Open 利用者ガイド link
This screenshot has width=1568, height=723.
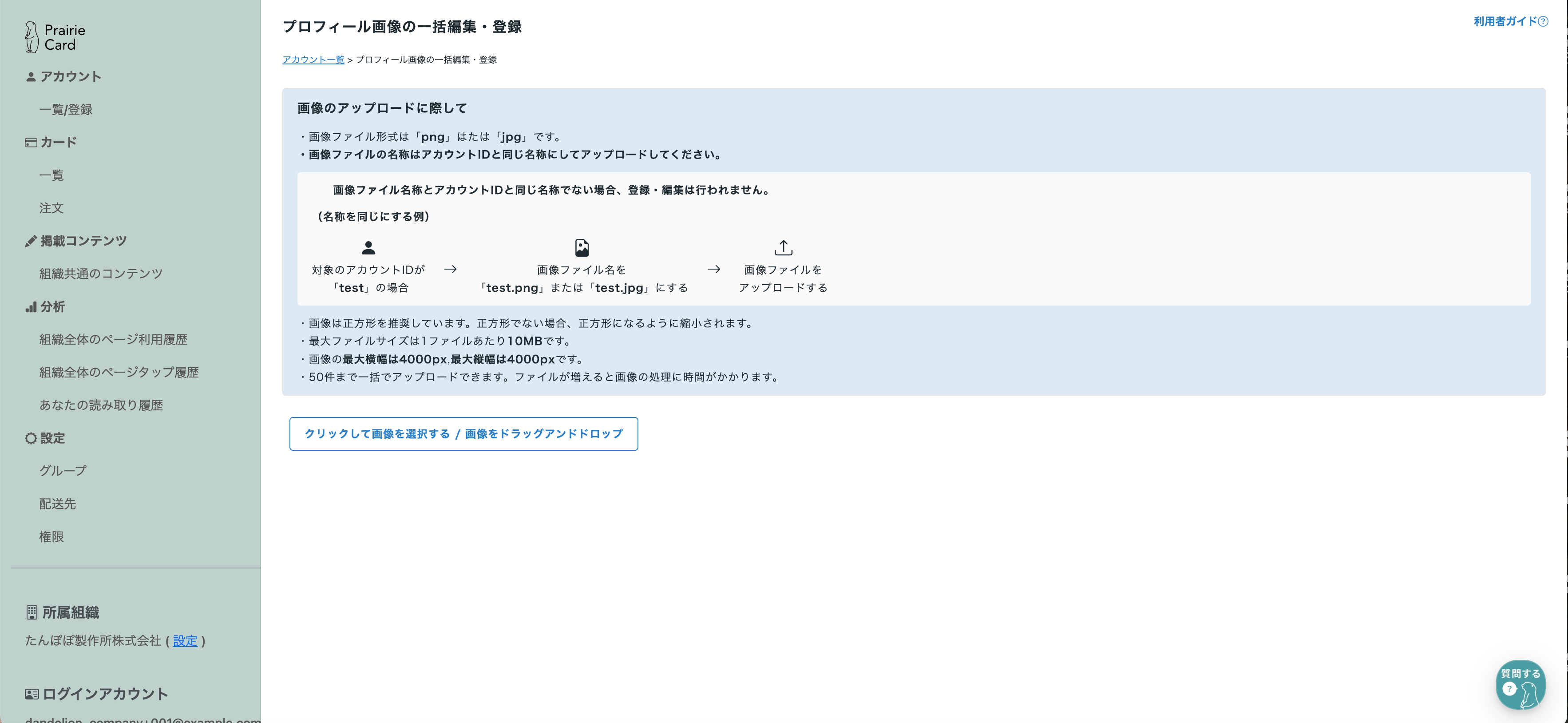click(x=1505, y=21)
